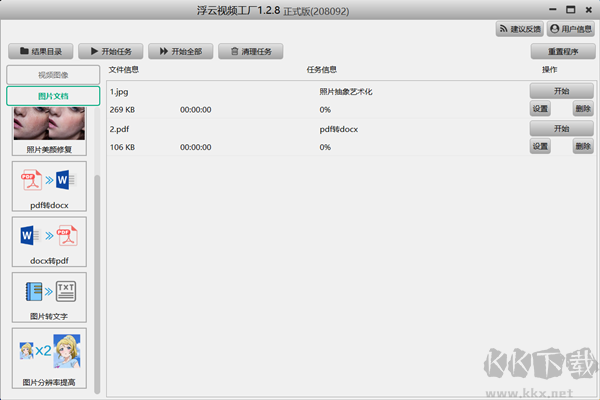Viewport: 600px width, 400px height.
Task: Open 建议反馈 feedback
Action: coord(520,29)
